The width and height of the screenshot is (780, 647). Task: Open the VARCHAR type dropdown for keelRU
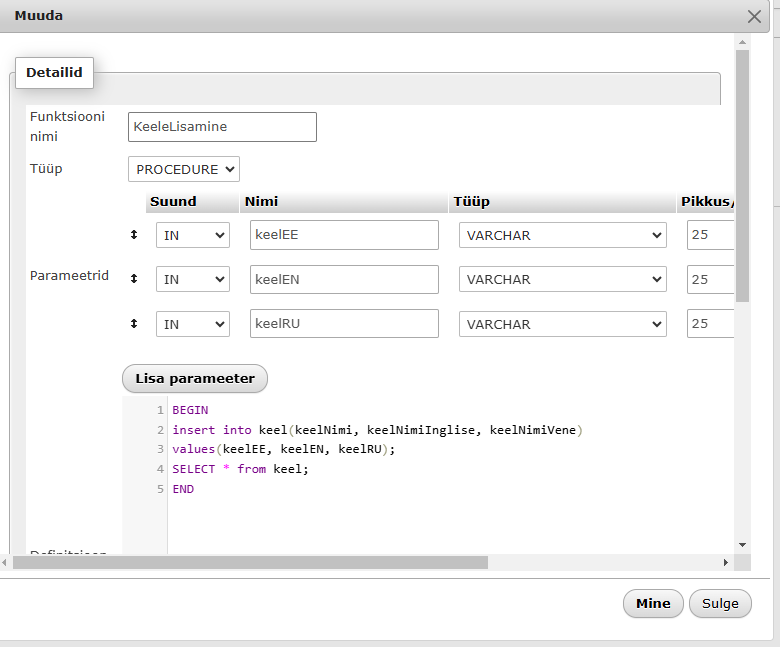pyautogui.click(x=563, y=324)
